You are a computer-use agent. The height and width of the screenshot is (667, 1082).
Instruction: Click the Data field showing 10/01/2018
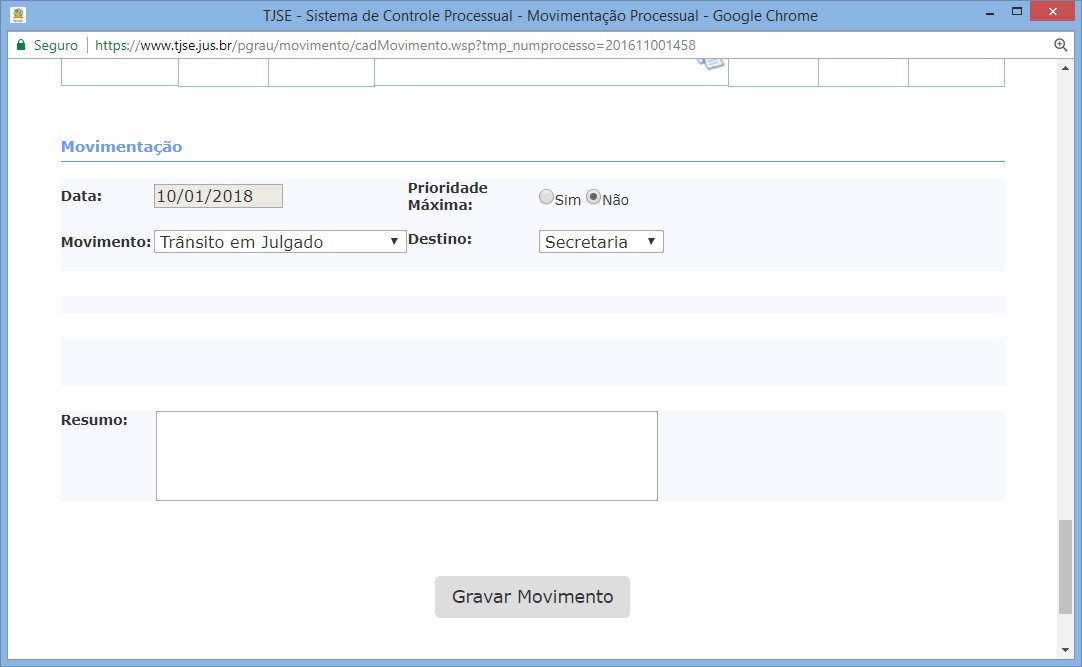[x=218, y=196]
